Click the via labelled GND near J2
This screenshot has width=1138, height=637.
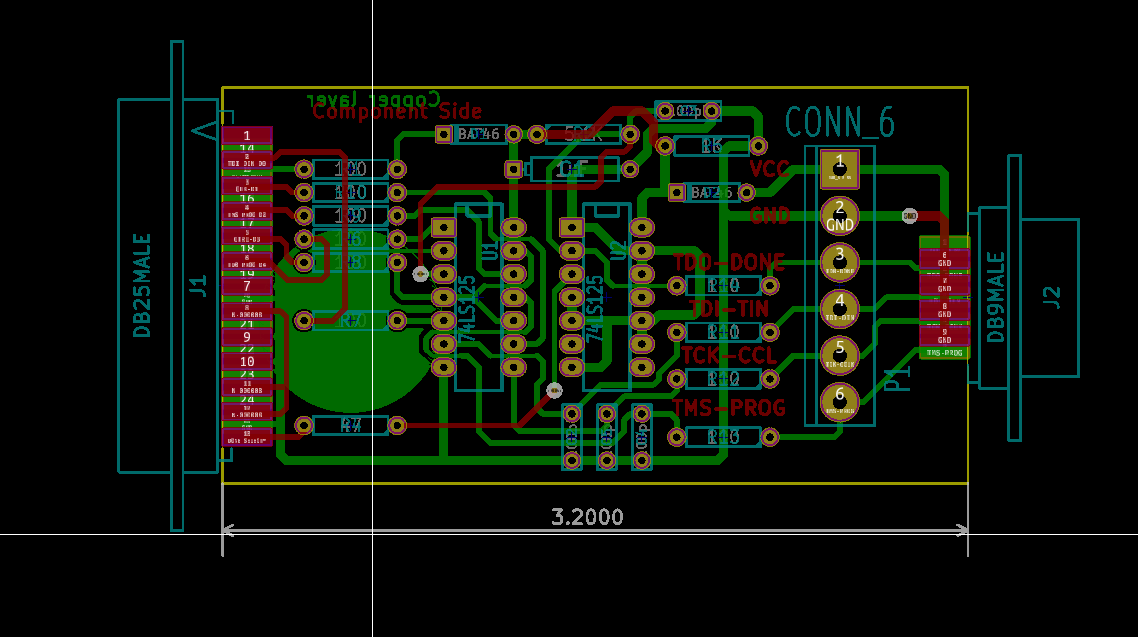[x=909, y=215]
